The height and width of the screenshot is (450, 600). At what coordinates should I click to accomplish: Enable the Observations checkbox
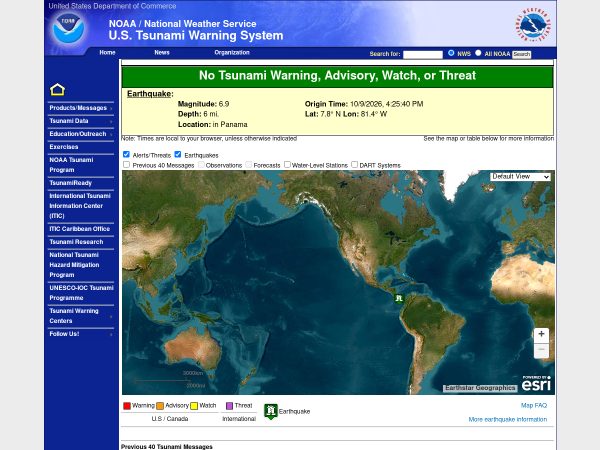pyautogui.click(x=201, y=165)
